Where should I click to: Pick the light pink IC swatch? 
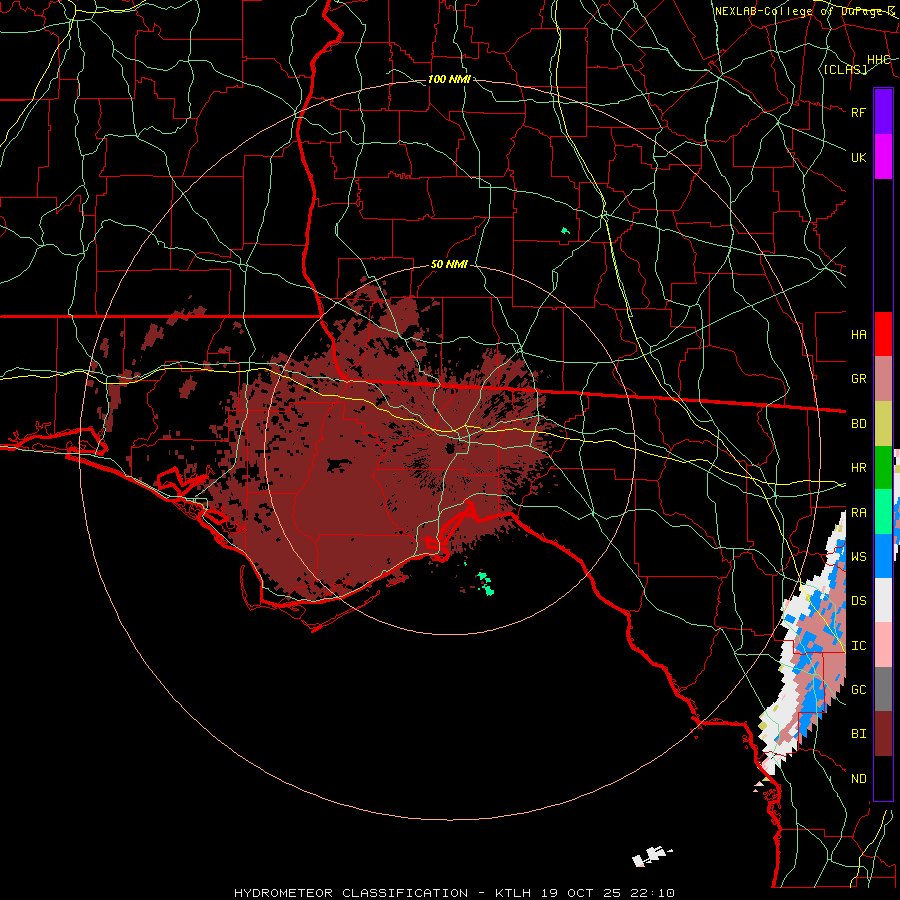(x=883, y=645)
